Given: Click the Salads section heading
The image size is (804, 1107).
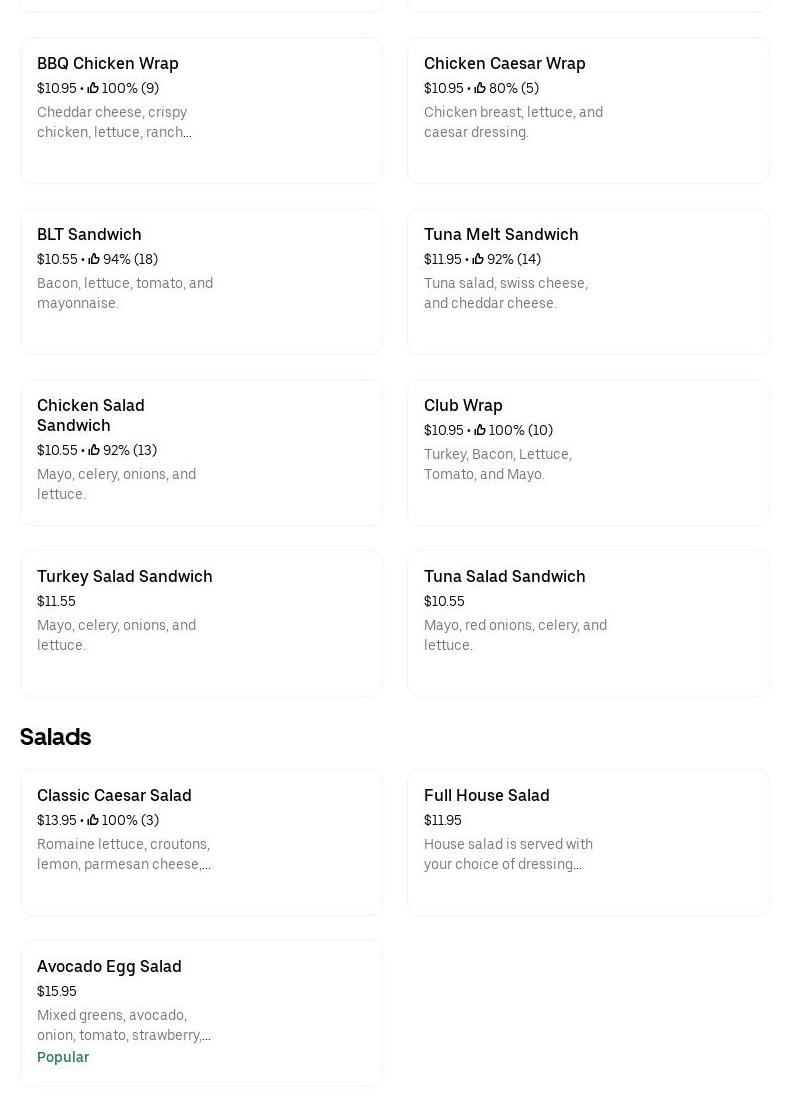Looking at the screenshot, I should pos(55,737).
